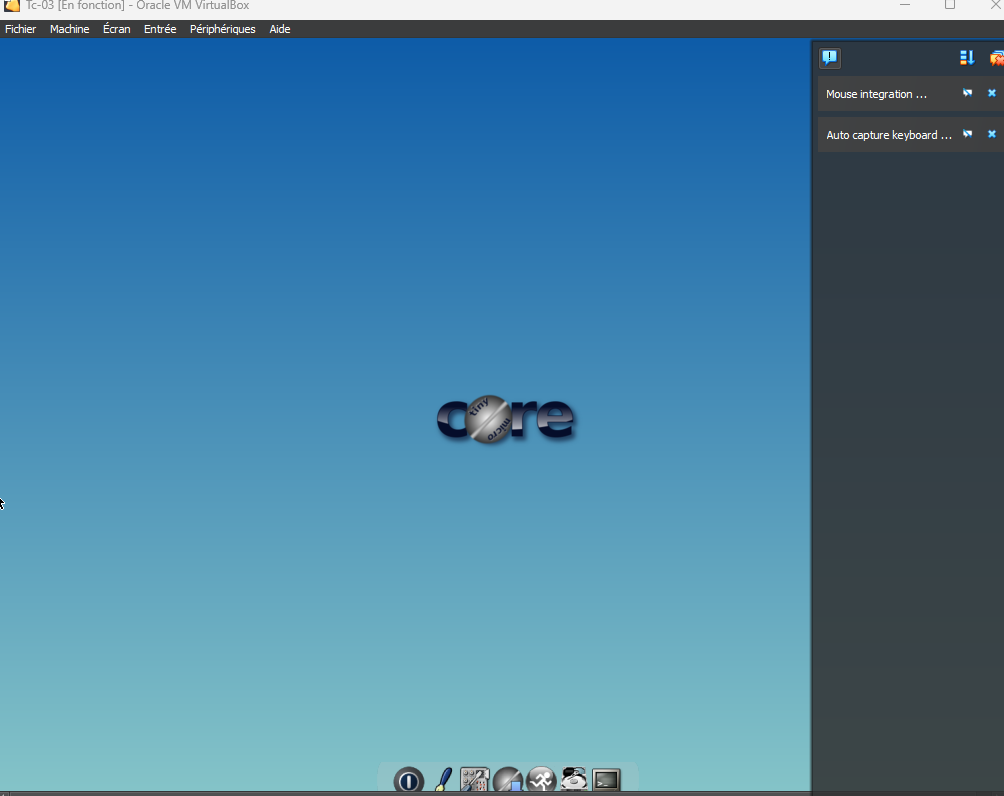Open the Mount Tool hard-drive icon
The height and width of the screenshot is (796, 1004).
click(x=574, y=779)
